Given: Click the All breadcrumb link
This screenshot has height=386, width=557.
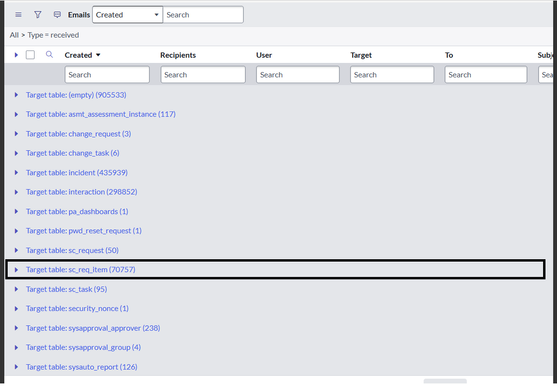Looking at the screenshot, I should [x=14, y=35].
